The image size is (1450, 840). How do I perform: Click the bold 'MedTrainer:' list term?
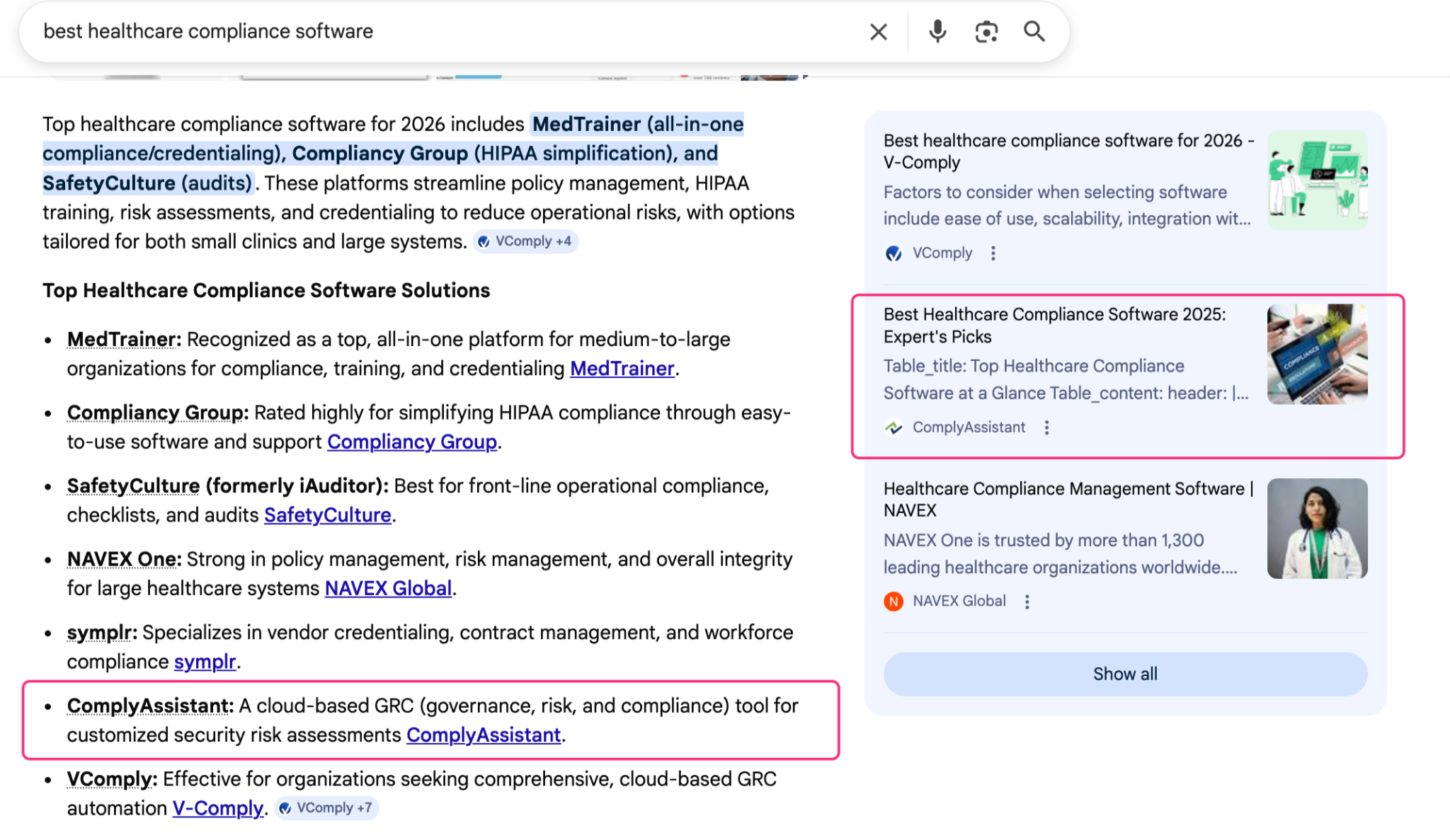pos(124,340)
